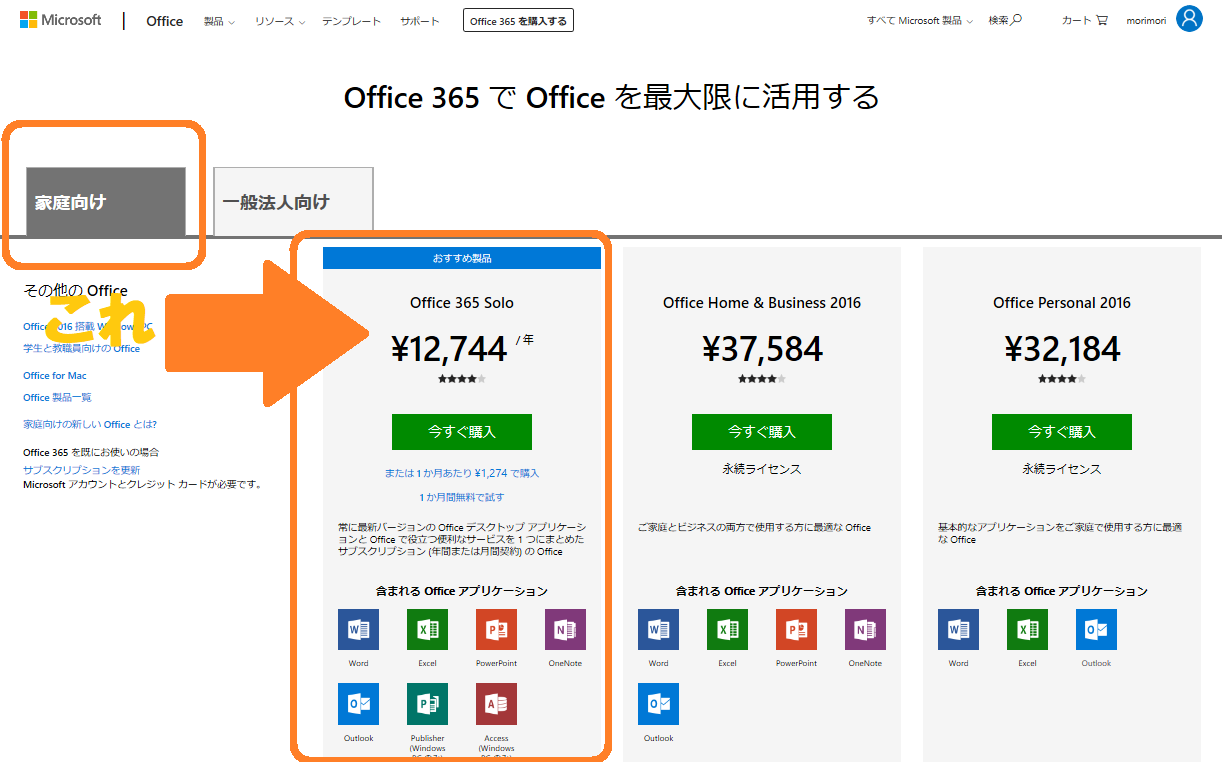Open Office for Mac link

click(x=55, y=376)
